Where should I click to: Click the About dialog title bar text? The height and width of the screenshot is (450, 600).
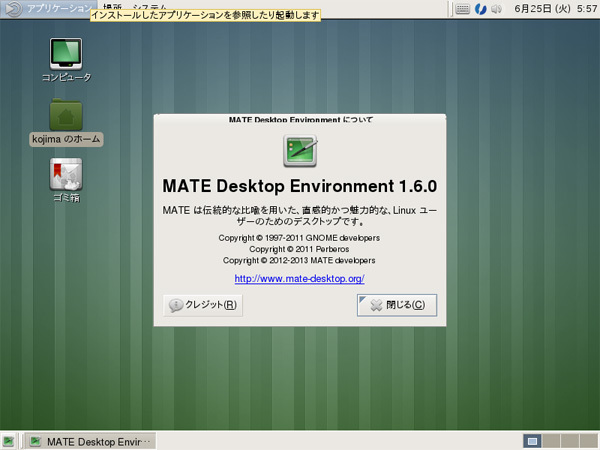(301, 119)
